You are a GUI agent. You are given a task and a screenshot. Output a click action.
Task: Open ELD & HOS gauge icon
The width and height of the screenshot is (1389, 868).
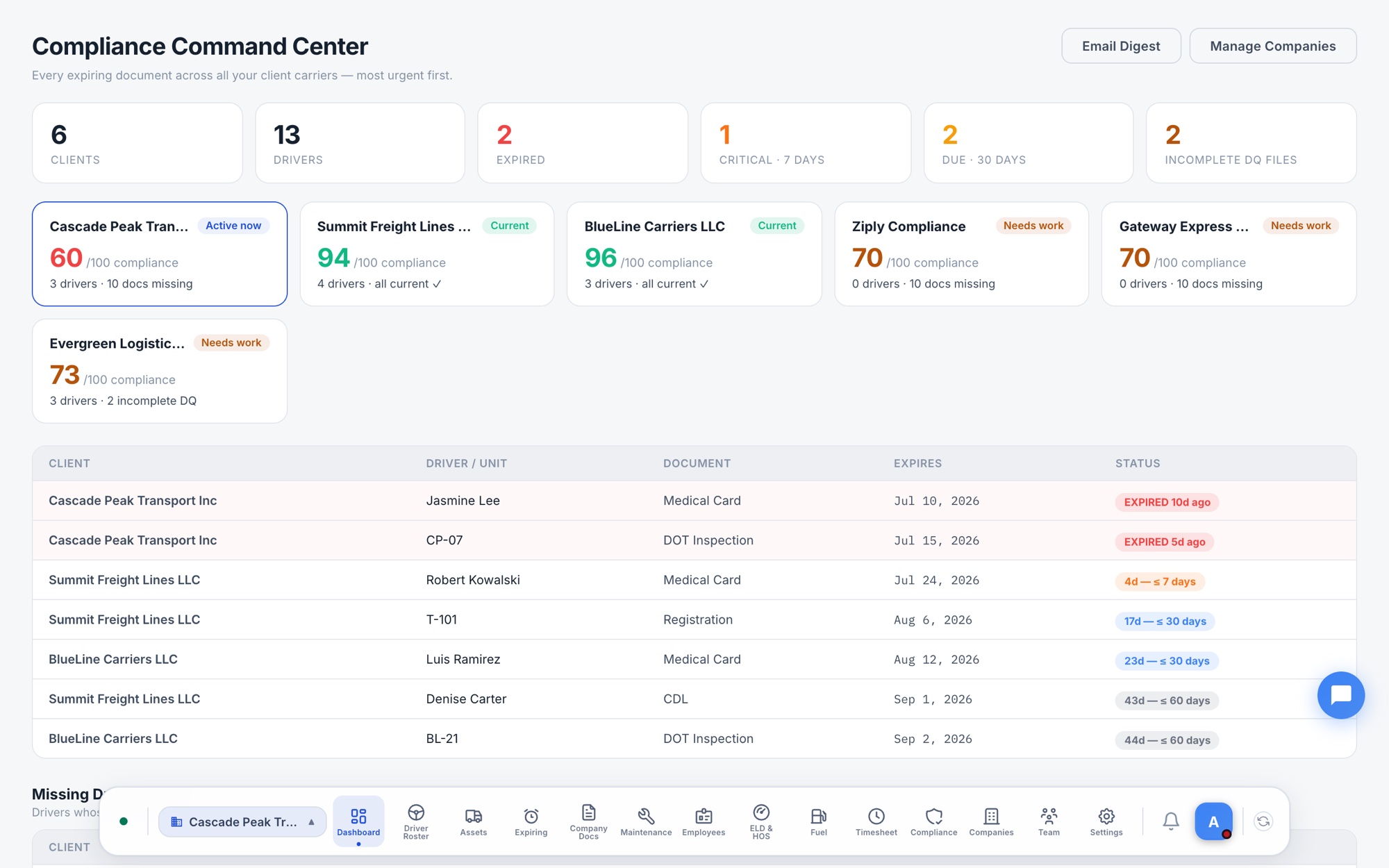(x=761, y=812)
